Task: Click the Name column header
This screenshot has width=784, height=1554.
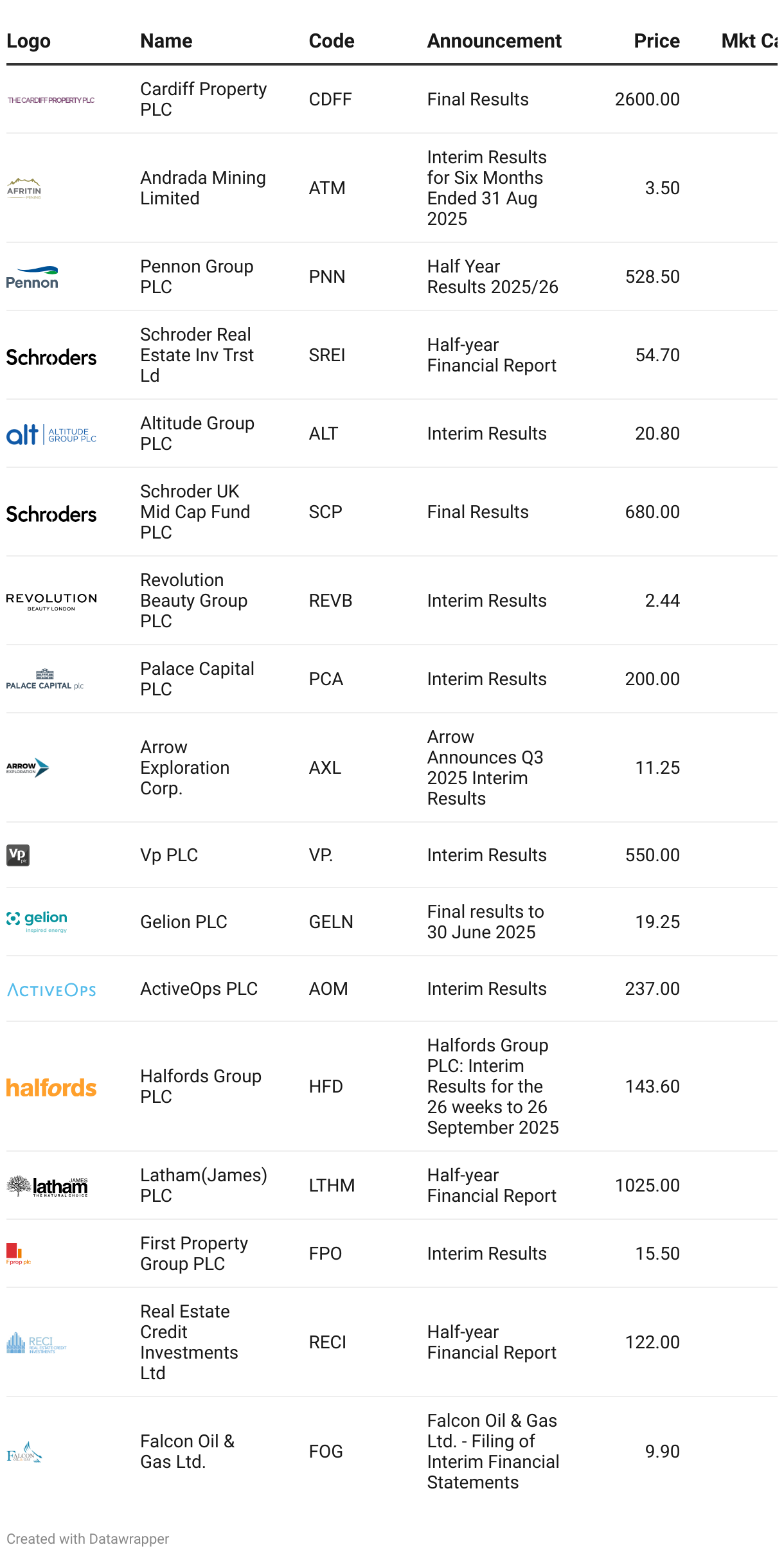Action: click(x=166, y=41)
